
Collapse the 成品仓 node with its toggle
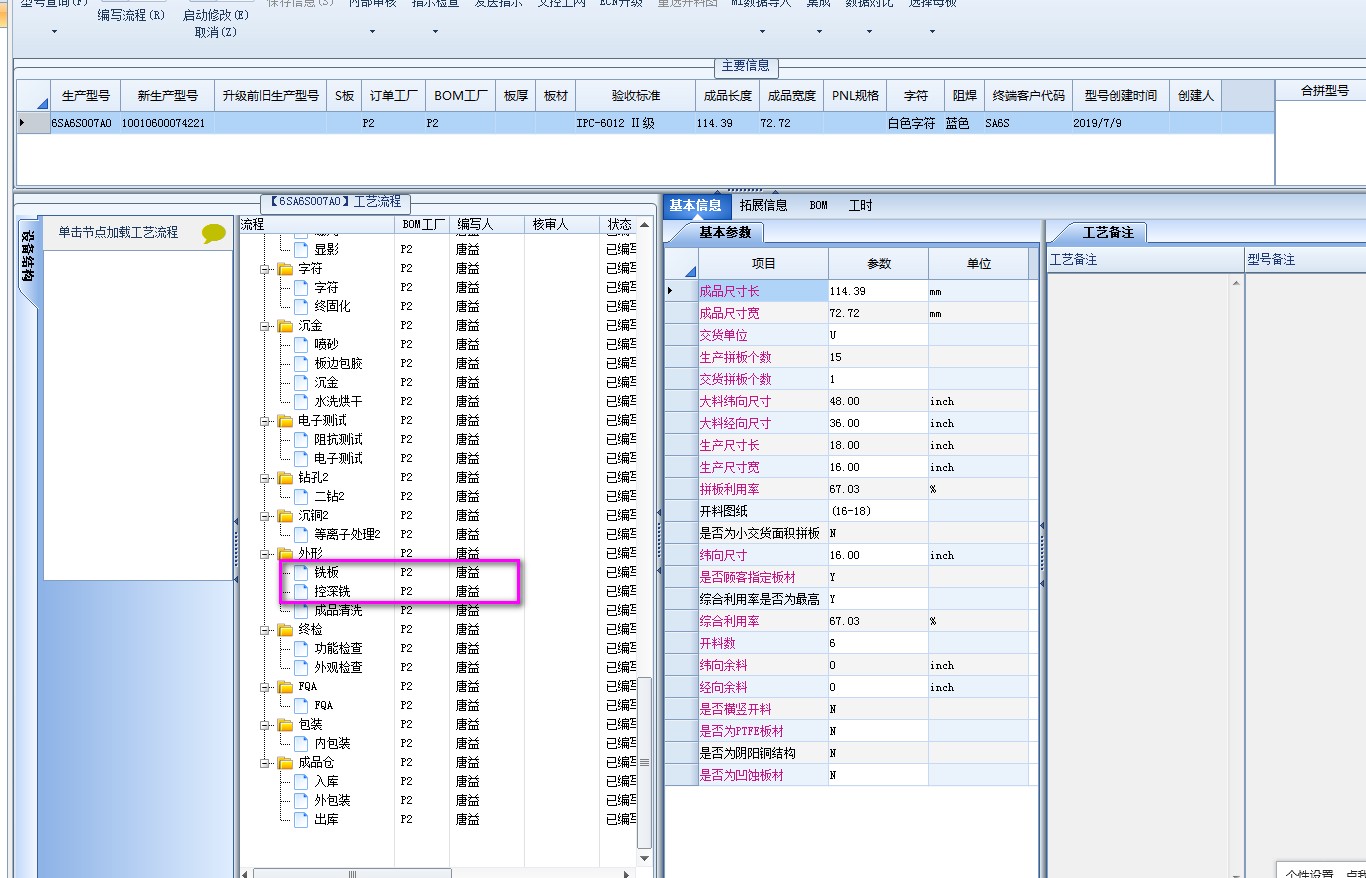click(x=266, y=763)
